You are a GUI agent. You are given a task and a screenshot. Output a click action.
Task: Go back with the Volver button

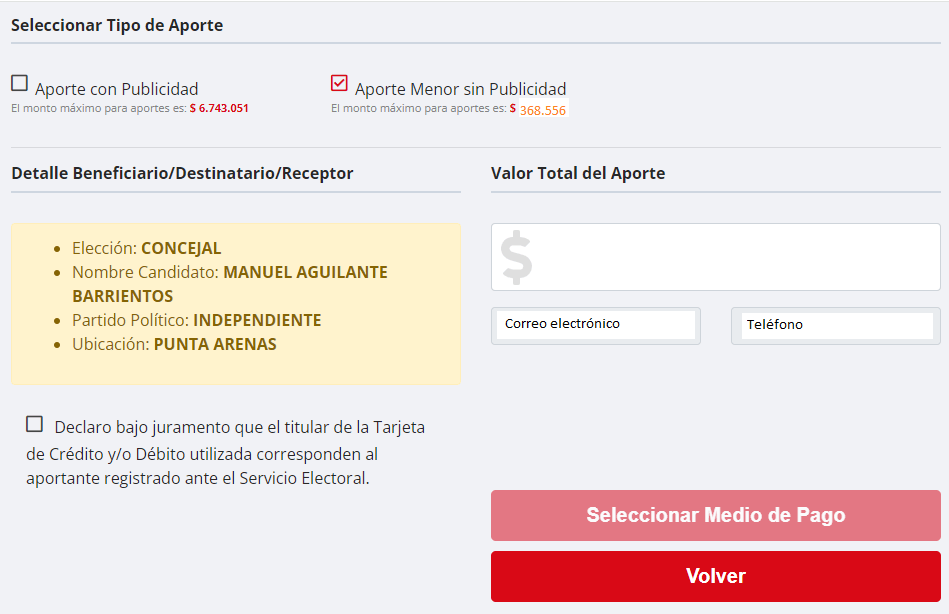pos(715,577)
